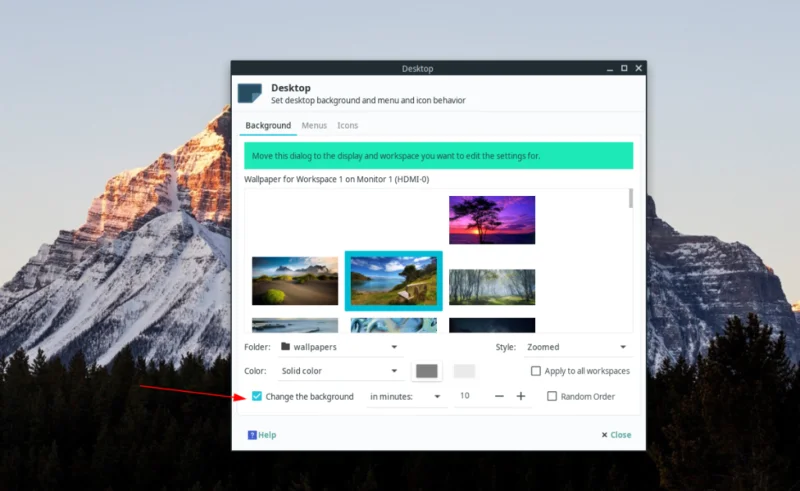Click the wallpaper list scrollbar
This screenshot has width=800, height=491.
pos(631,199)
